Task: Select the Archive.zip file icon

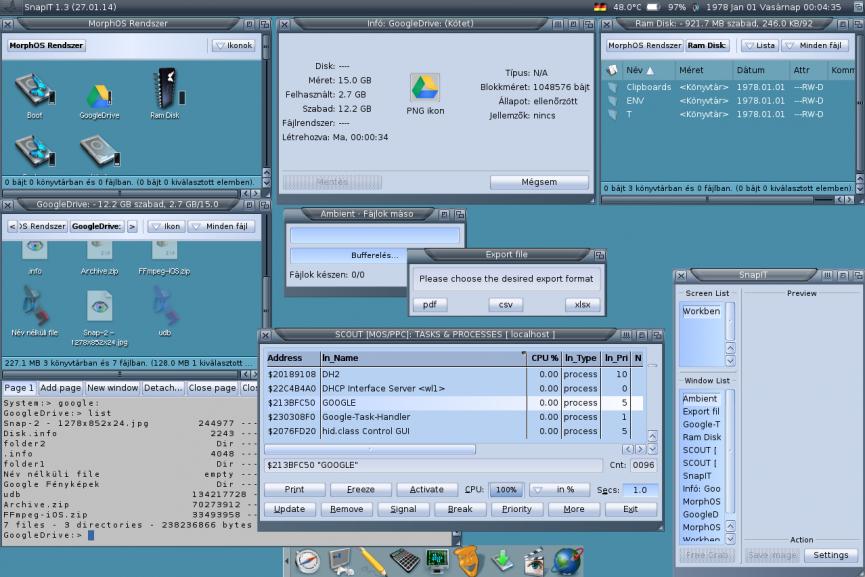Action: coord(99,257)
